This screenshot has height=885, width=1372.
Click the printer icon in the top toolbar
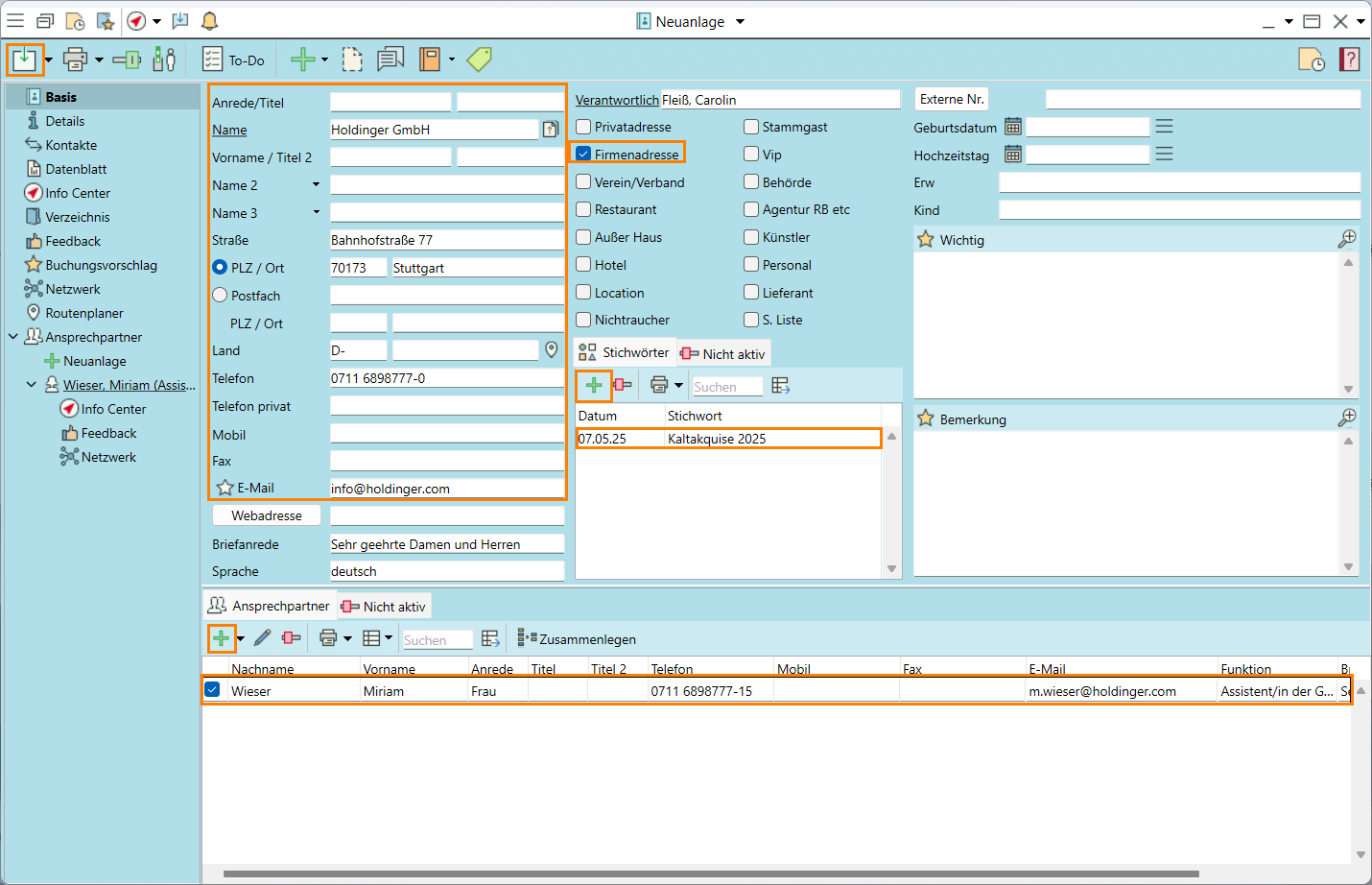[x=75, y=60]
